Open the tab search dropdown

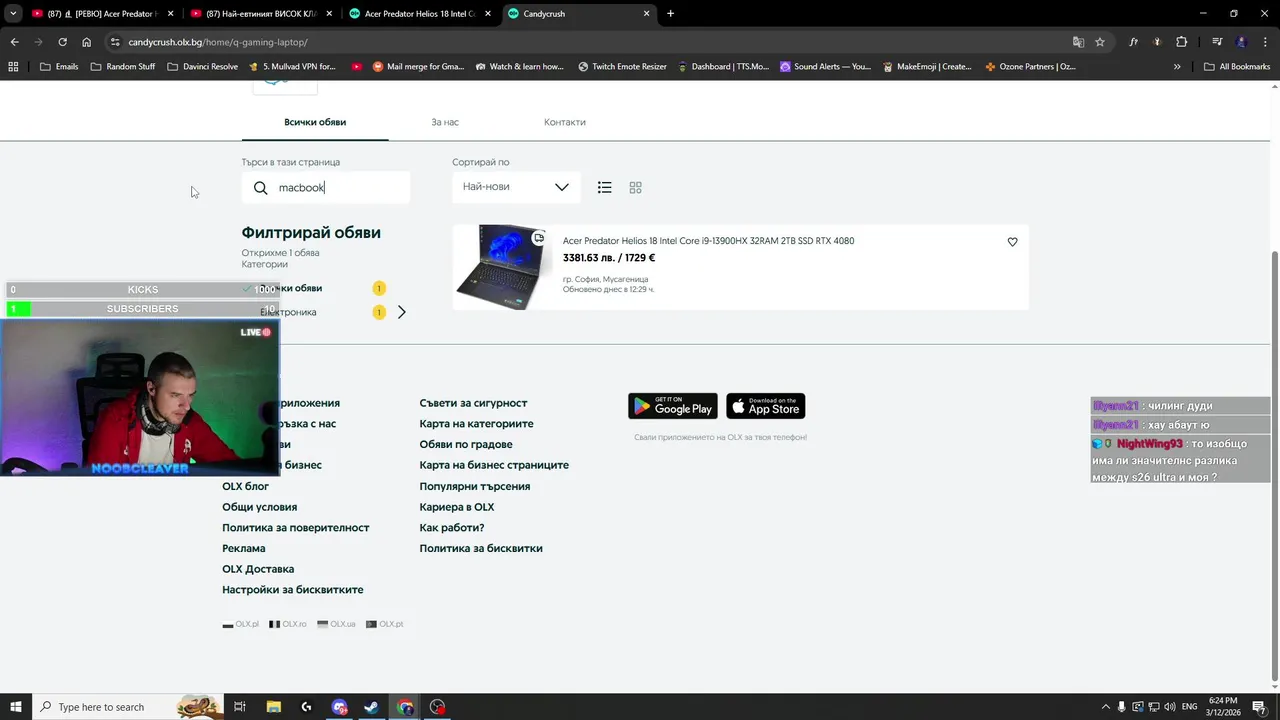click(13, 14)
